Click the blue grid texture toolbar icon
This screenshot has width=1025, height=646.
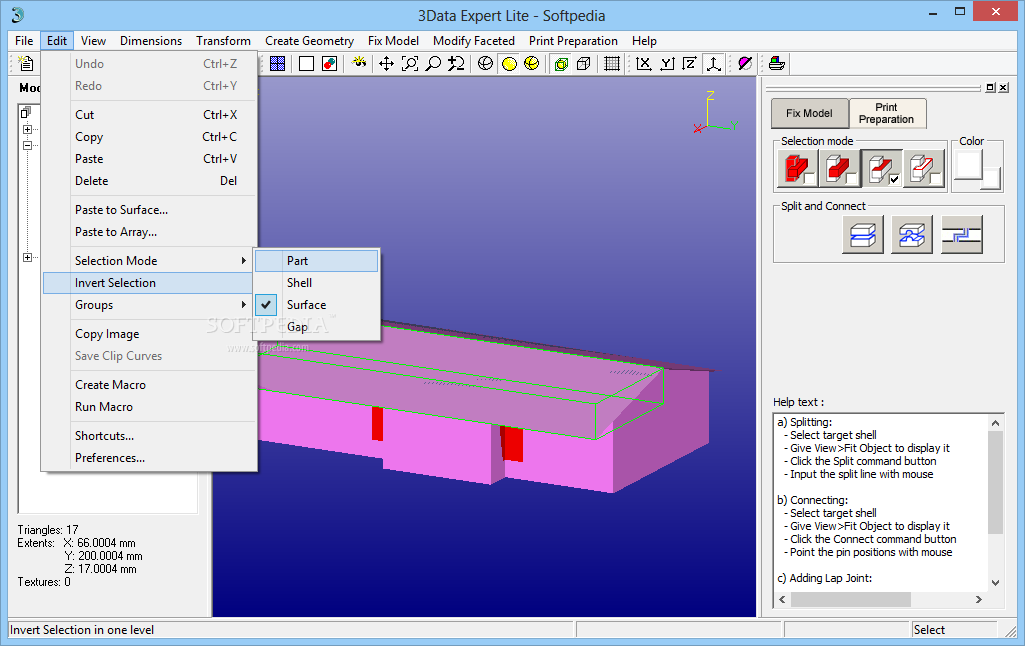click(278, 63)
